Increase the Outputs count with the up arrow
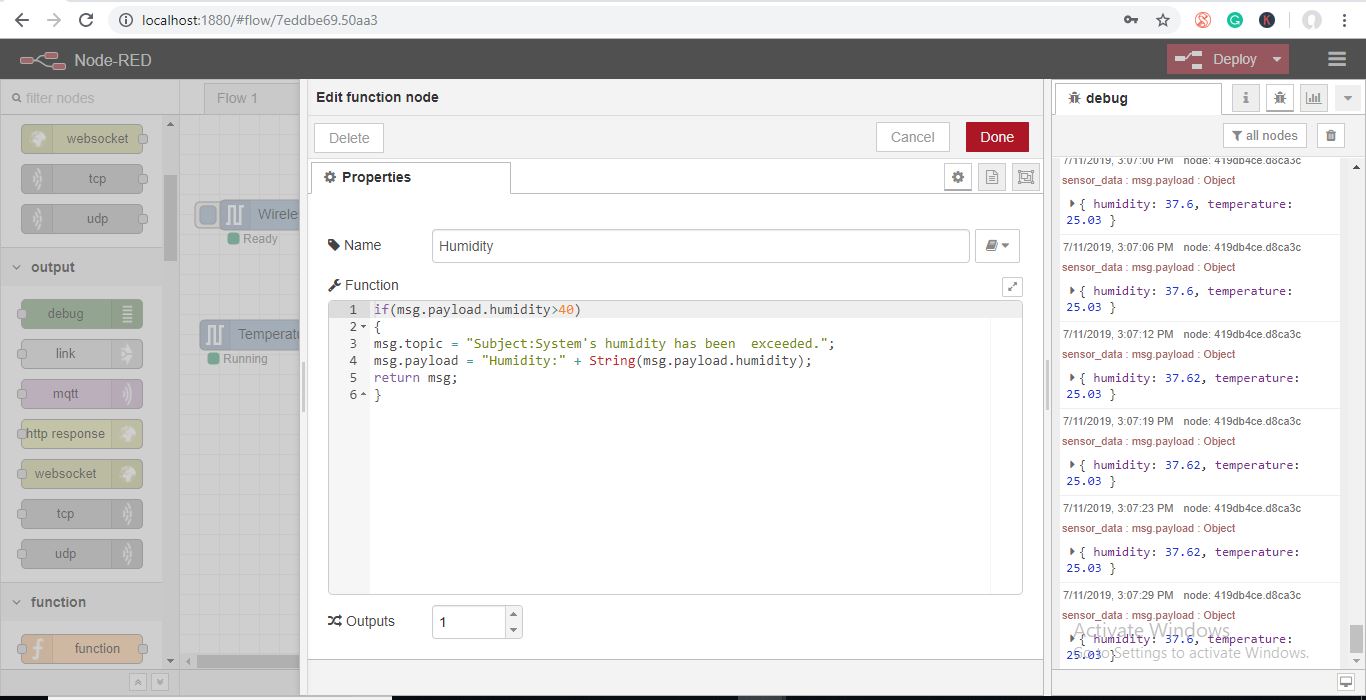1366x700 pixels. click(x=513, y=614)
